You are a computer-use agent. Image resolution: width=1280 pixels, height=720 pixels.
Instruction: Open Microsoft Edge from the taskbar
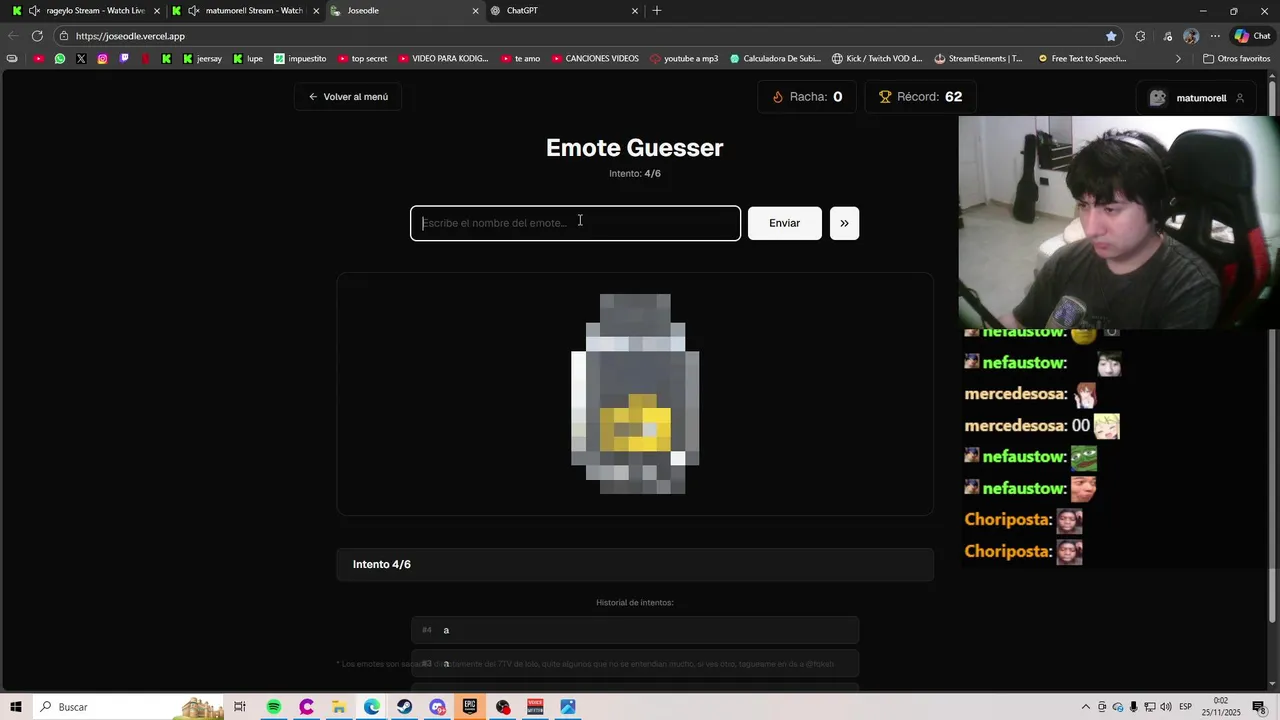372,707
